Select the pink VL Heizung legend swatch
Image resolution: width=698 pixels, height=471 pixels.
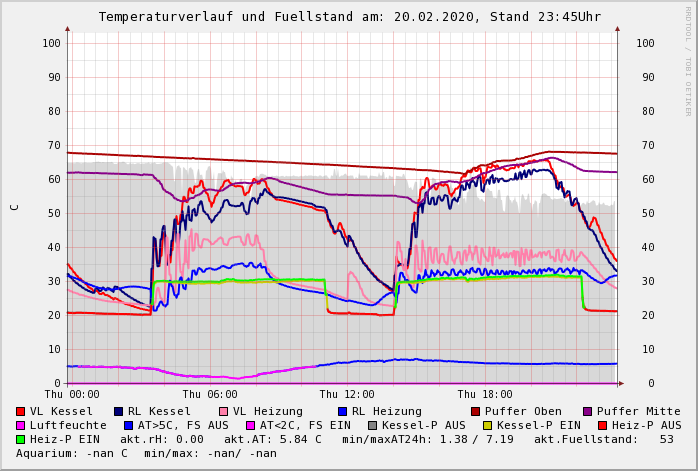(x=224, y=411)
